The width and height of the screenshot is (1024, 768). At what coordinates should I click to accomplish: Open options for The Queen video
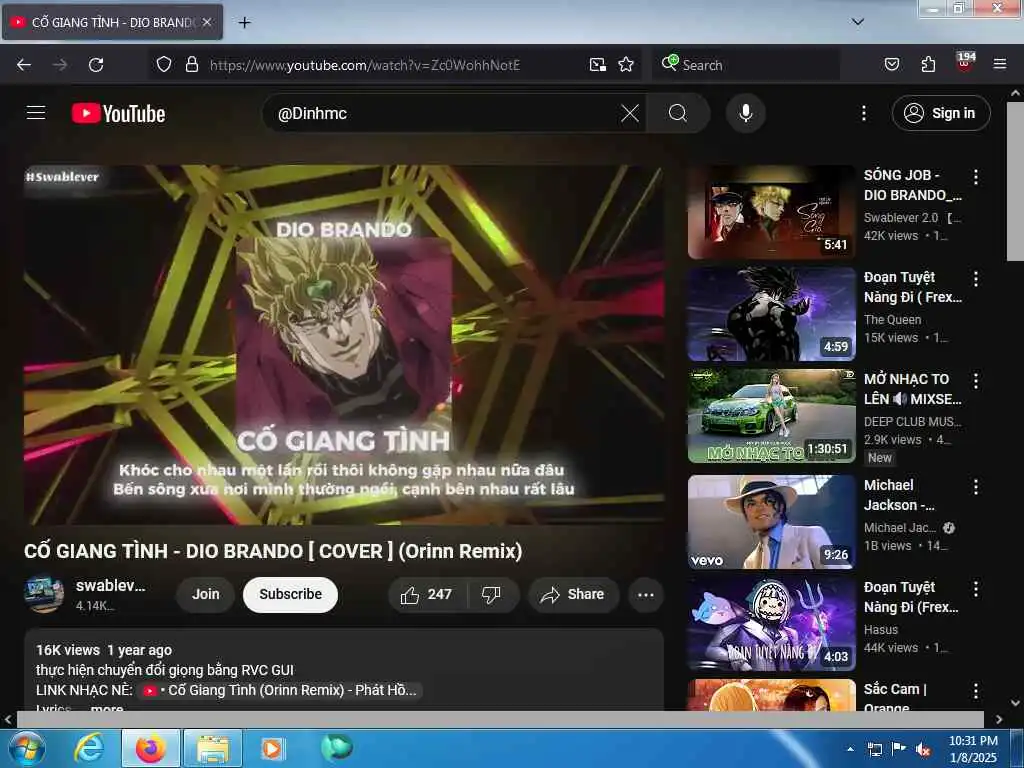[x=975, y=279]
